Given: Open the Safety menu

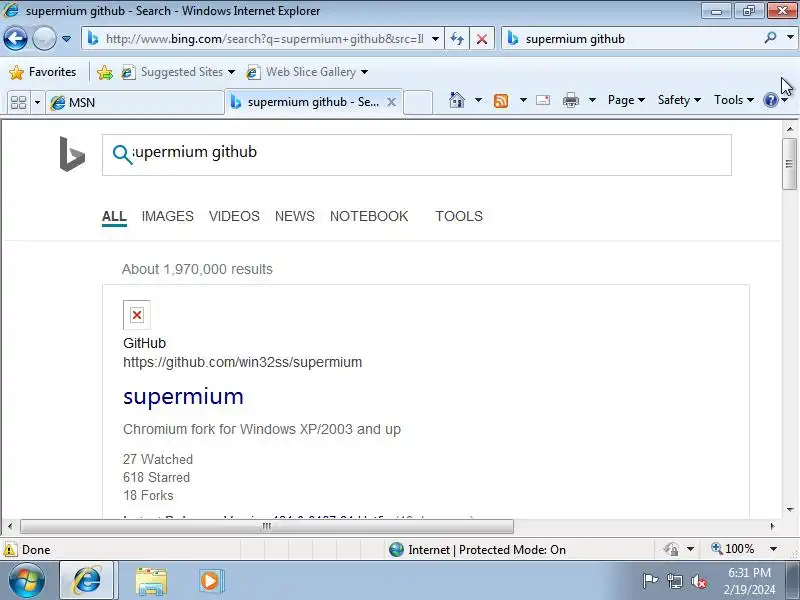Looking at the screenshot, I should (679, 100).
